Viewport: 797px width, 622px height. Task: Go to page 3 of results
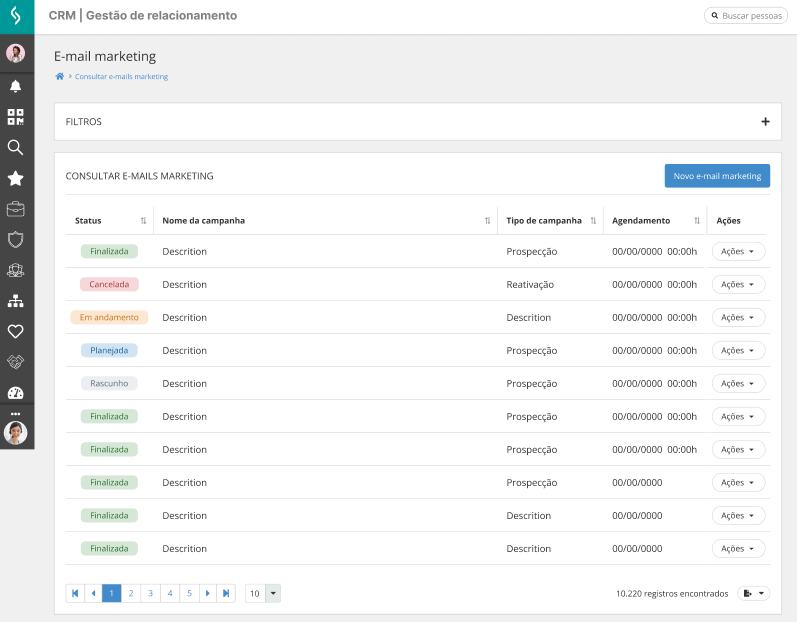coord(150,593)
